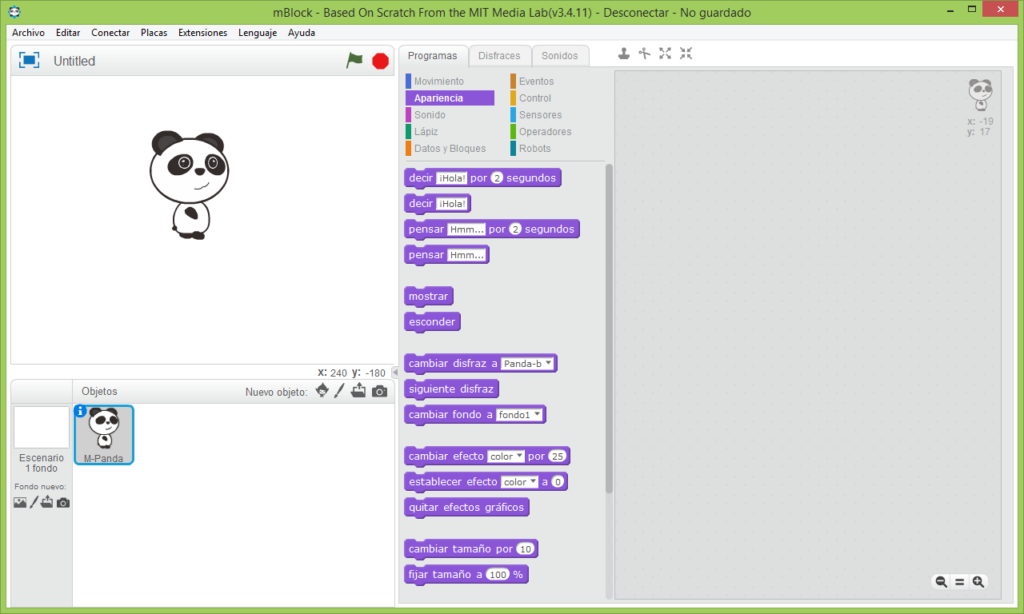The image size is (1024, 614).
Task: Select the Movimiento block category
Action: point(440,80)
